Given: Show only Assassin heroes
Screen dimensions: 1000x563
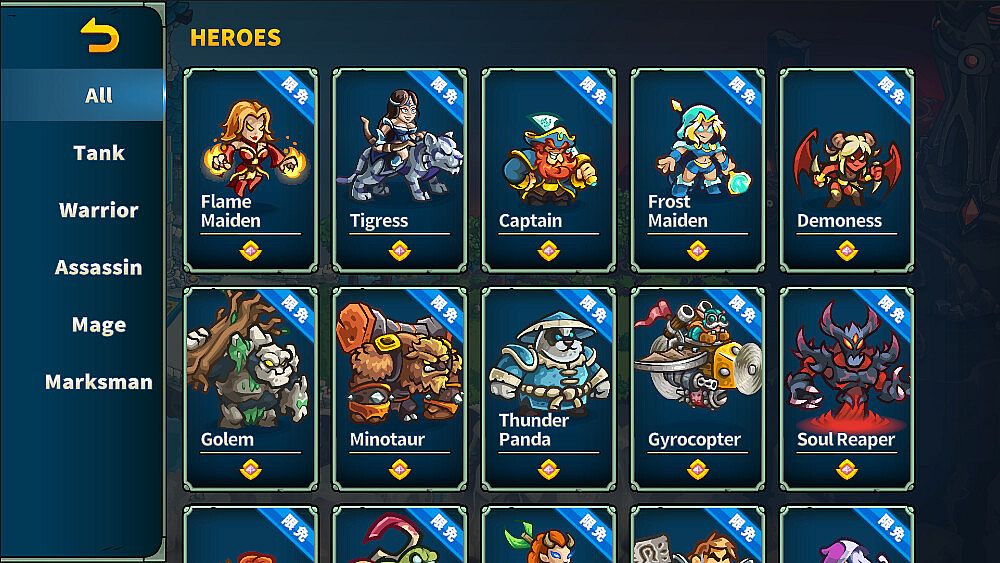Looking at the screenshot, I should click(99, 267).
